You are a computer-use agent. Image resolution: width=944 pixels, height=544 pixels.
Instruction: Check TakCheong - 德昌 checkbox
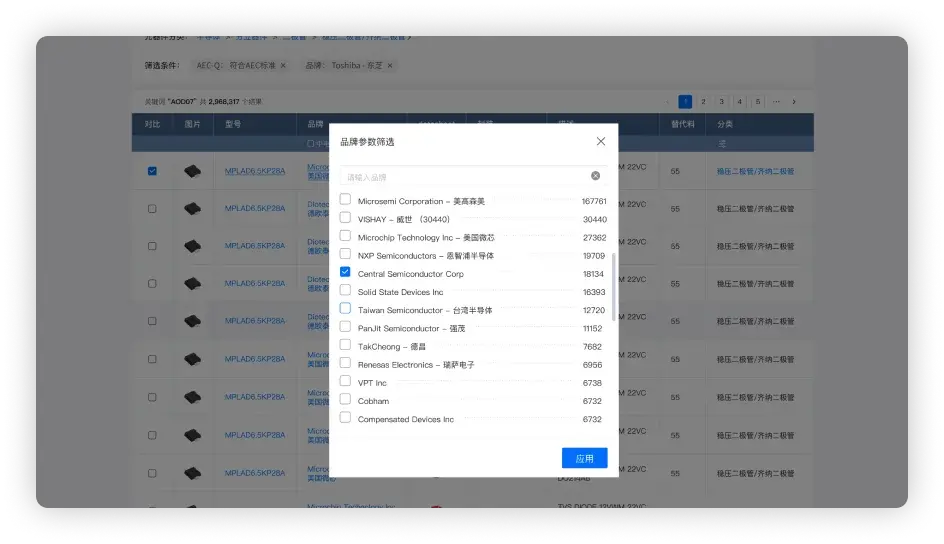click(345, 344)
